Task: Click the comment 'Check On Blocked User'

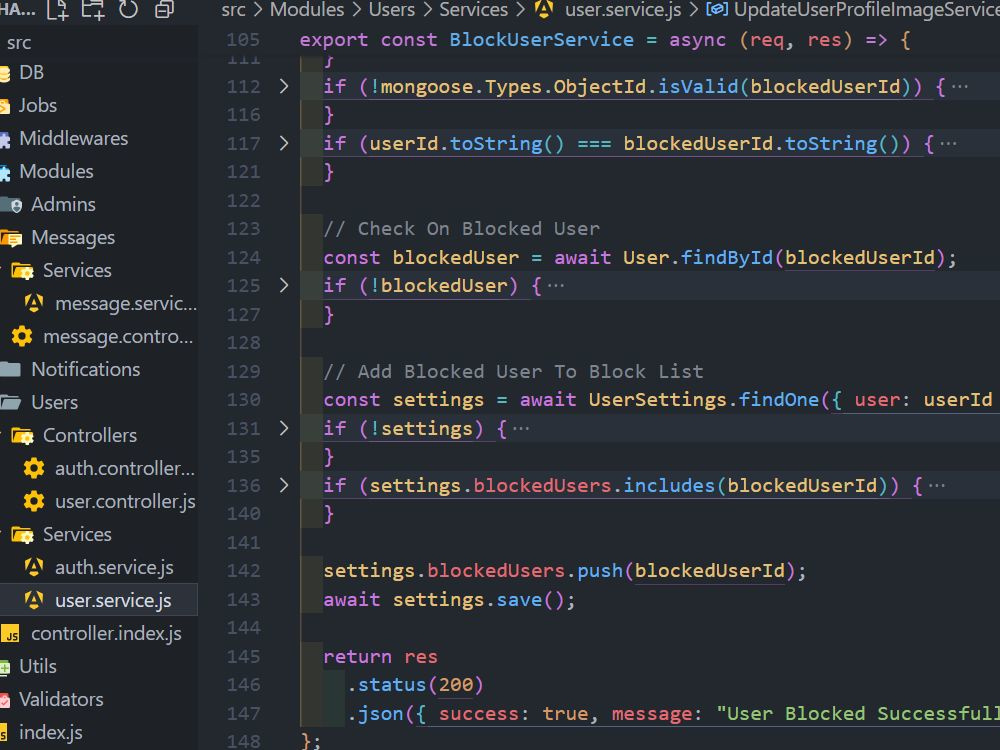Action: 462,229
